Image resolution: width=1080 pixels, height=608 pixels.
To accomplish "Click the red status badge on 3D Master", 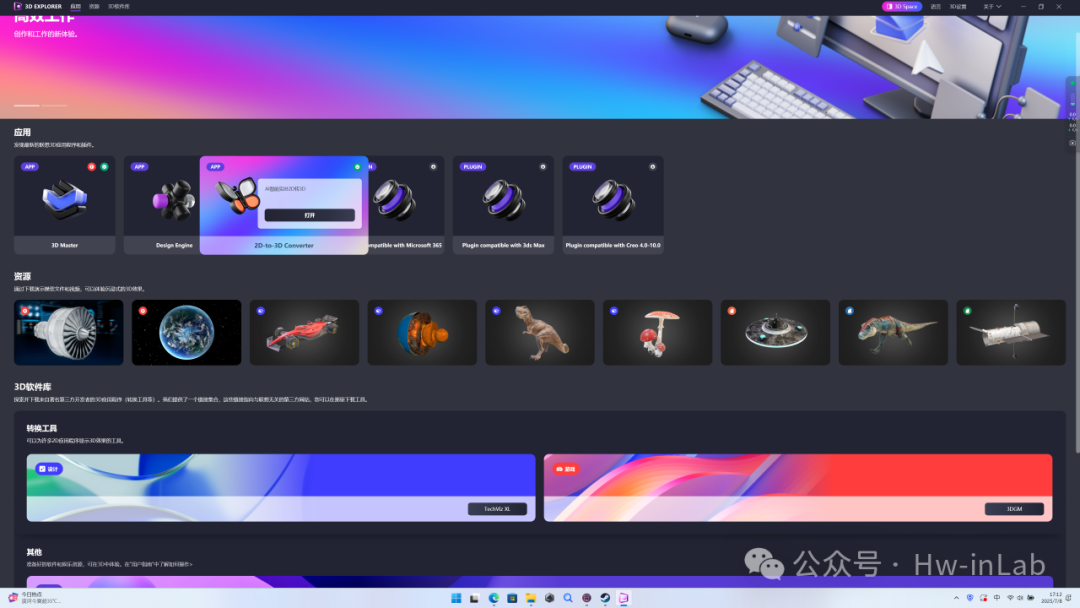I will (x=91, y=167).
